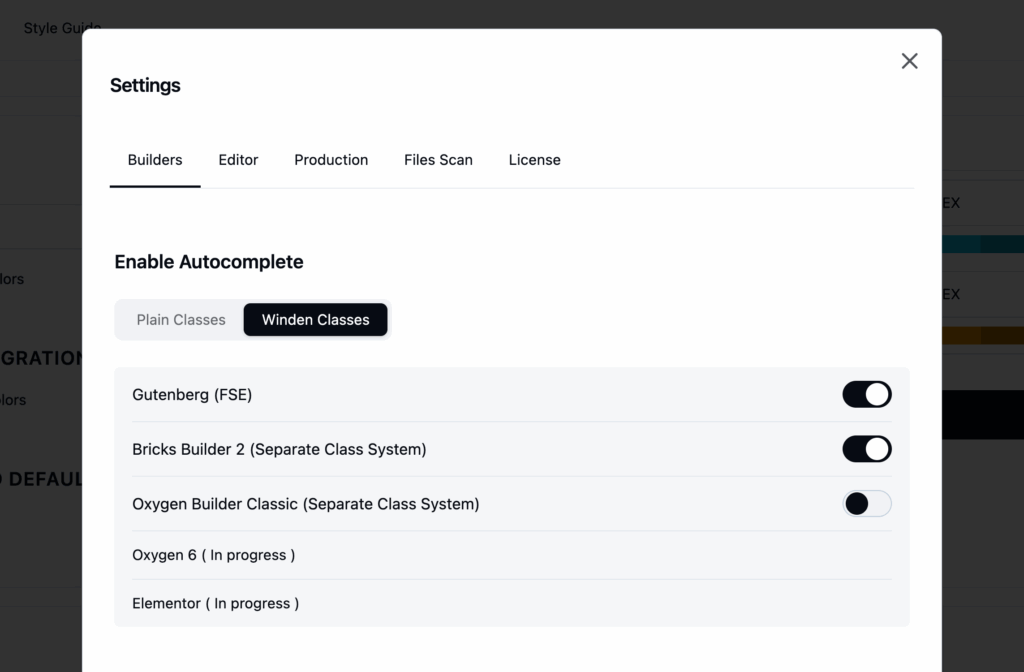Click the Bricks Builder 2 label text
Screen dimensions: 1024x672
point(279,450)
